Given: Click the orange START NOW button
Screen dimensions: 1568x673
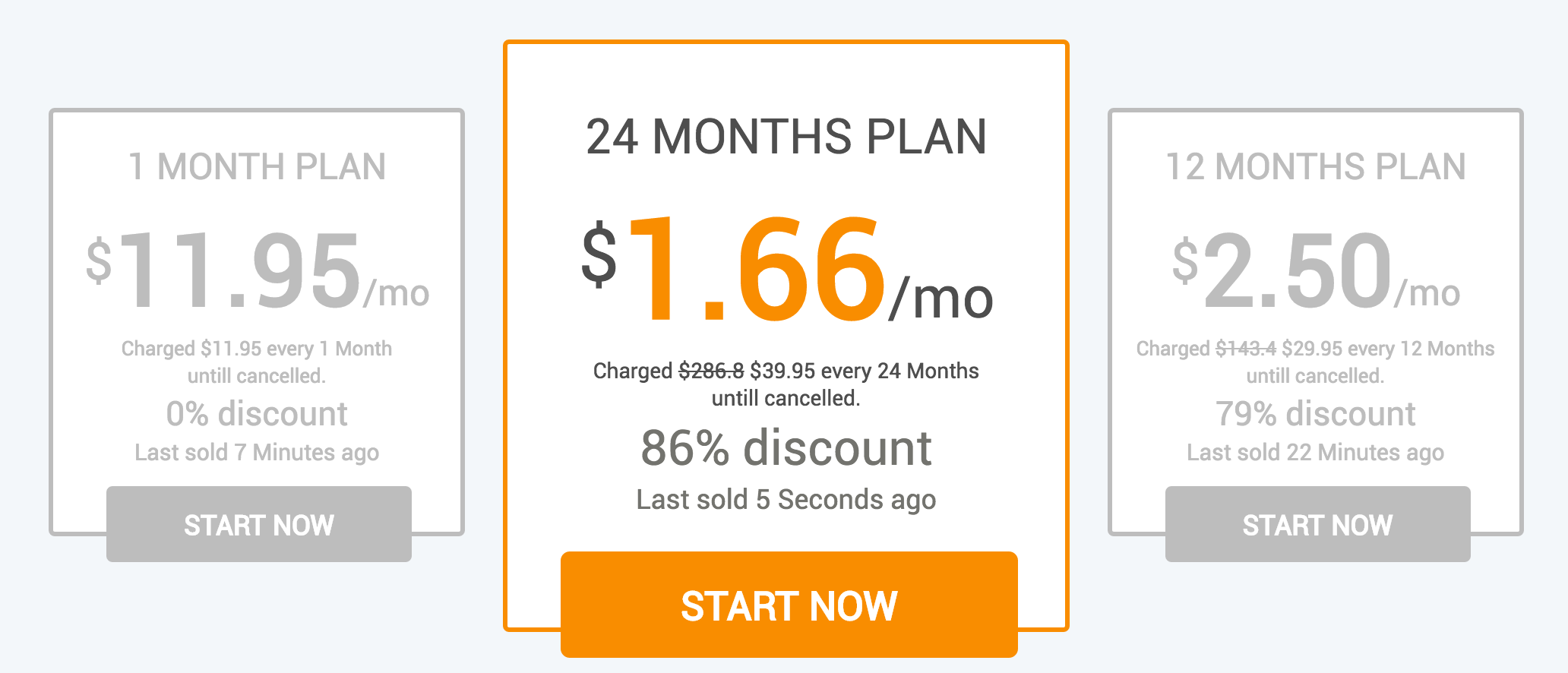Looking at the screenshot, I should [x=789, y=605].
